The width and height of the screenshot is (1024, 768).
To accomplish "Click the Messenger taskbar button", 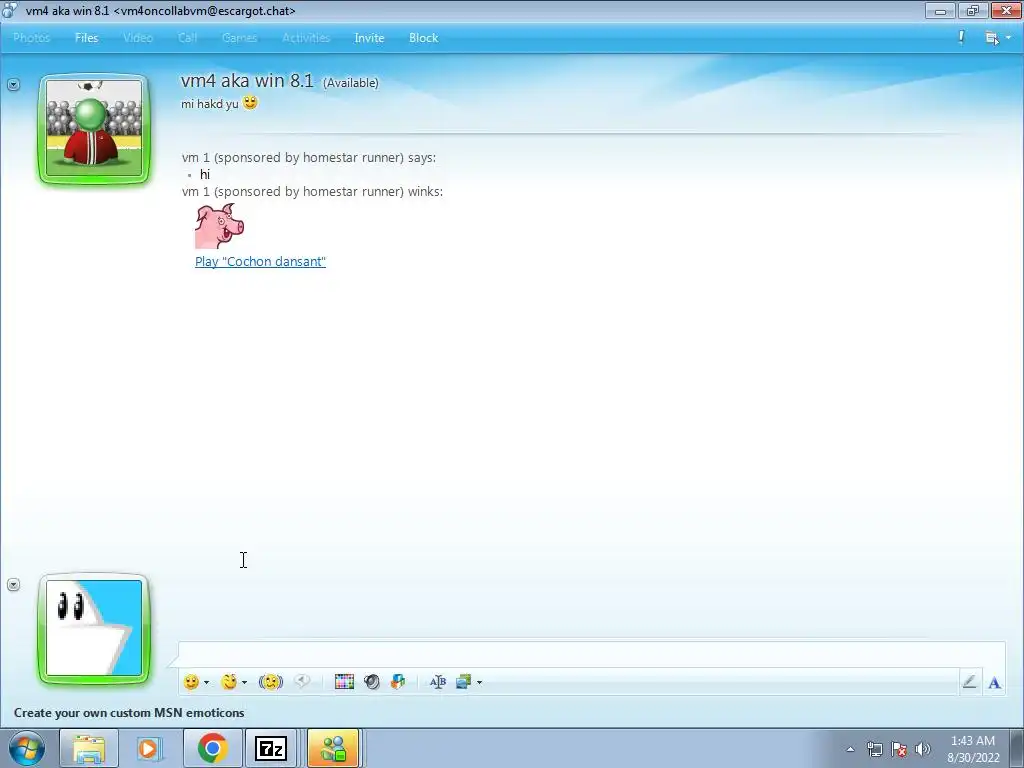I will tap(333, 748).
